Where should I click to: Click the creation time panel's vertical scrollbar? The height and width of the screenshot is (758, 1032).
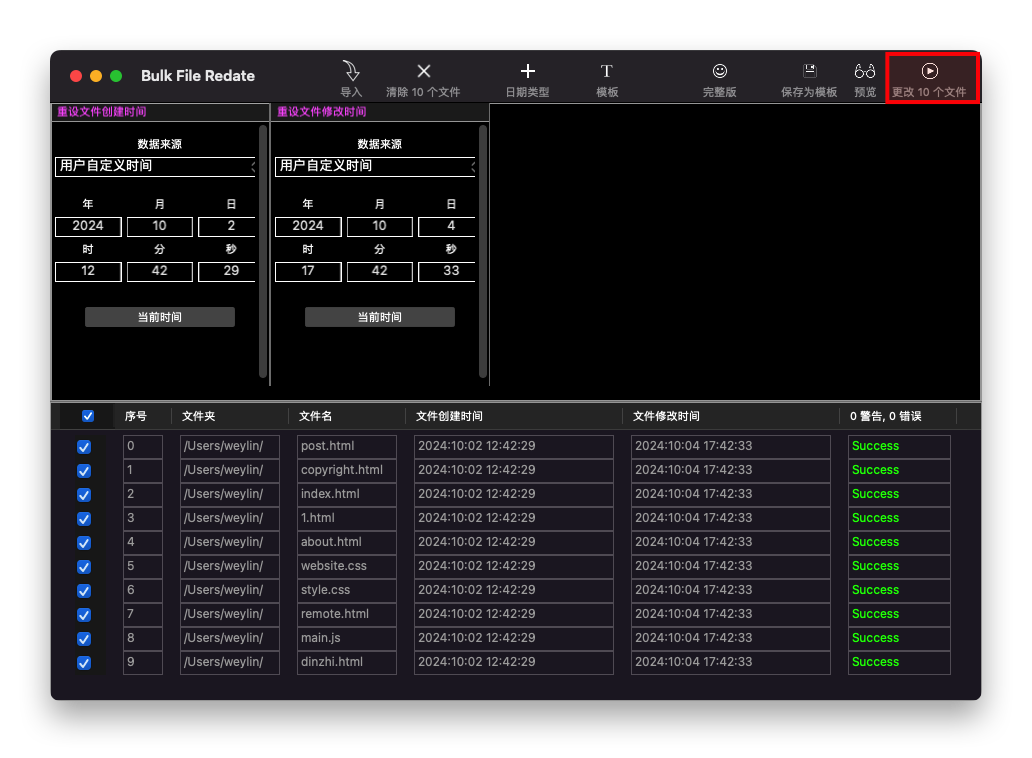[263, 250]
